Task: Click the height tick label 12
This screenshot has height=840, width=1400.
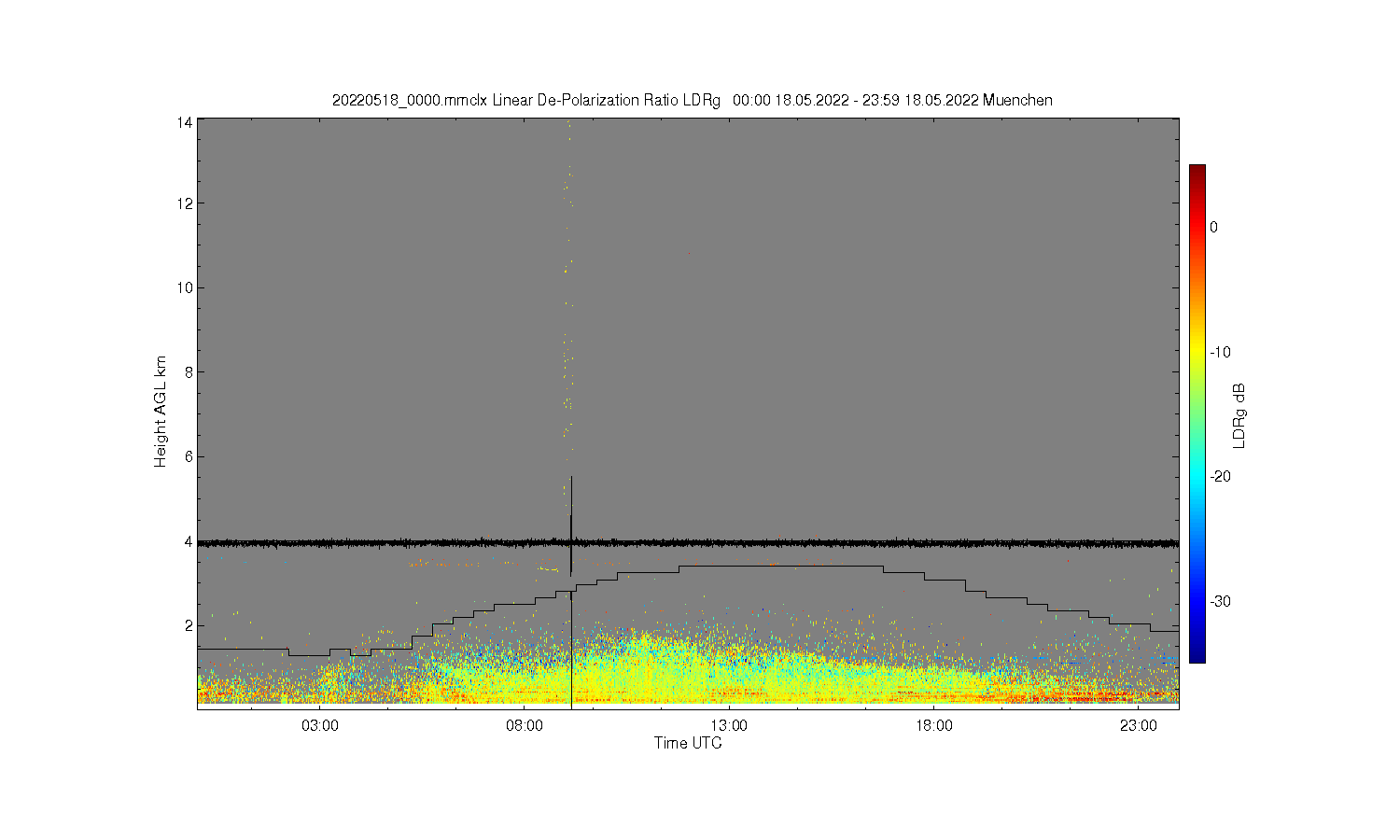Action: tap(185, 203)
